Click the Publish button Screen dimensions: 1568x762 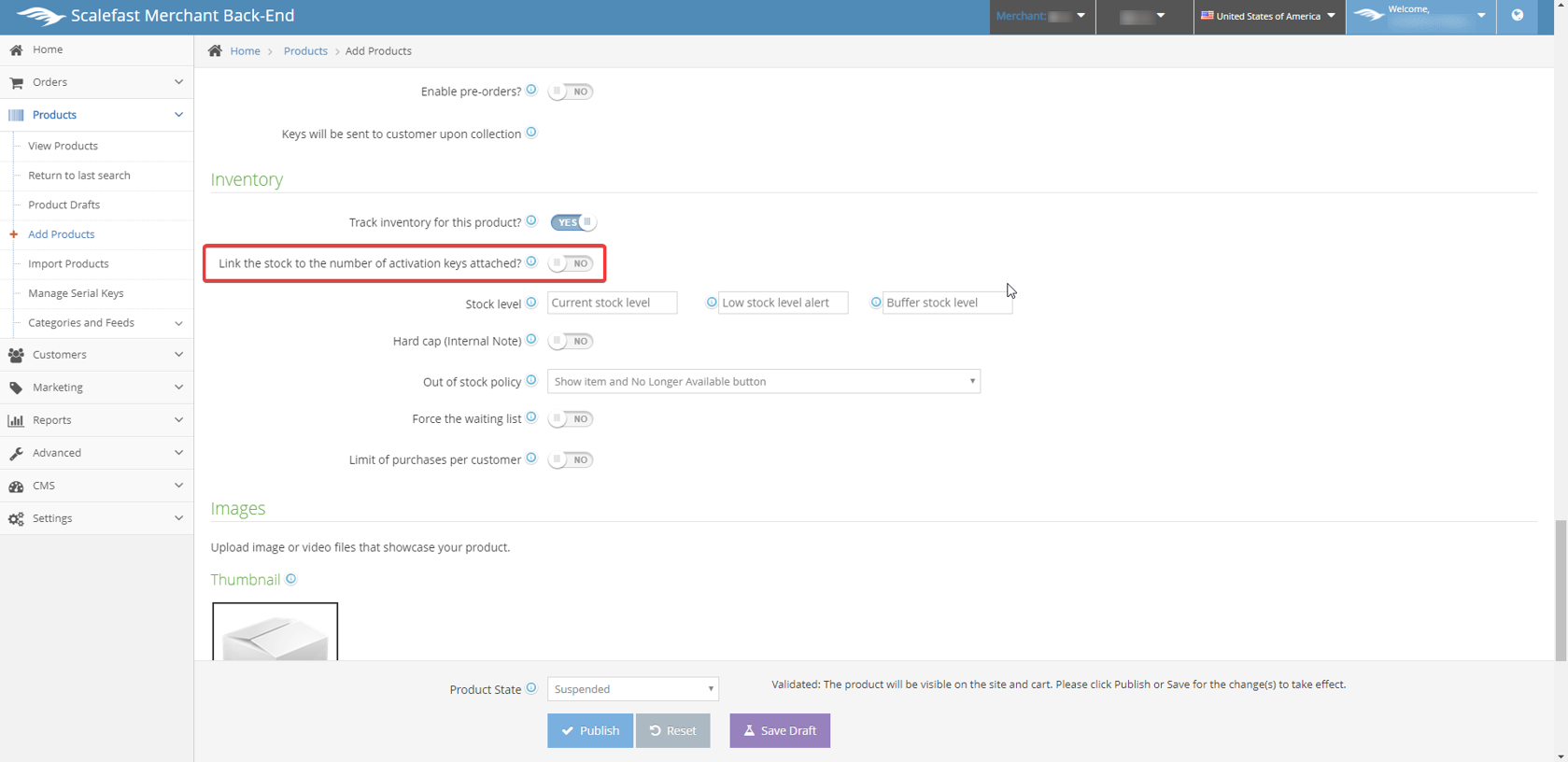[589, 730]
